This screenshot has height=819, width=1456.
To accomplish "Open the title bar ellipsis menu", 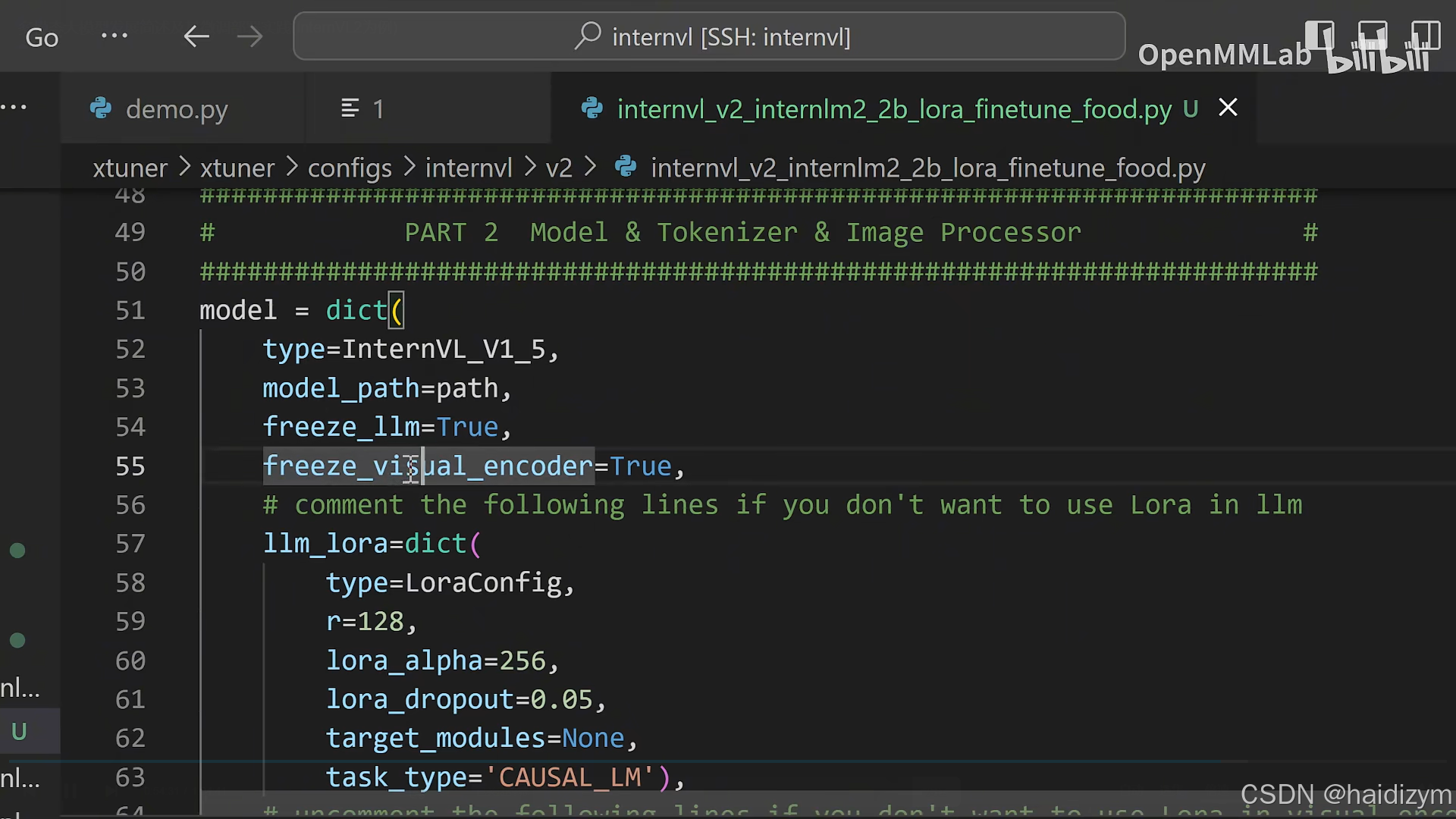I will pyautogui.click(x=115, y=36).
